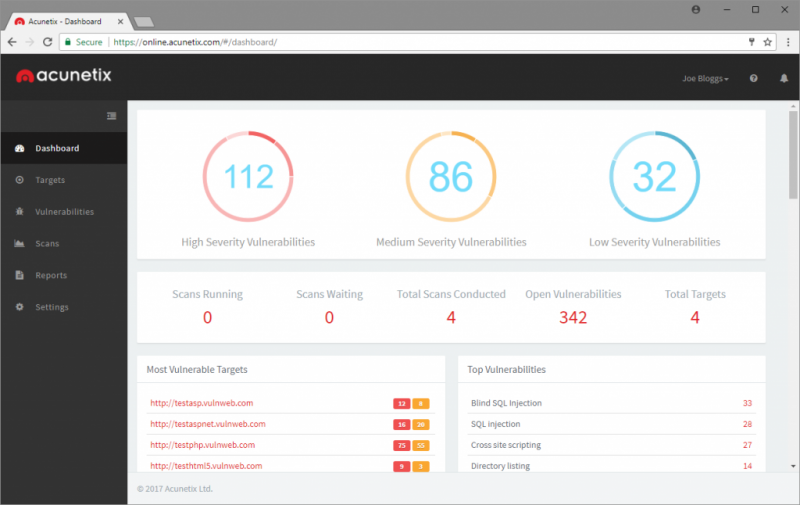This screenshot has width=800, height=505.
Task: Click the Settings gear icon
Action: click(x=19, y=307)
